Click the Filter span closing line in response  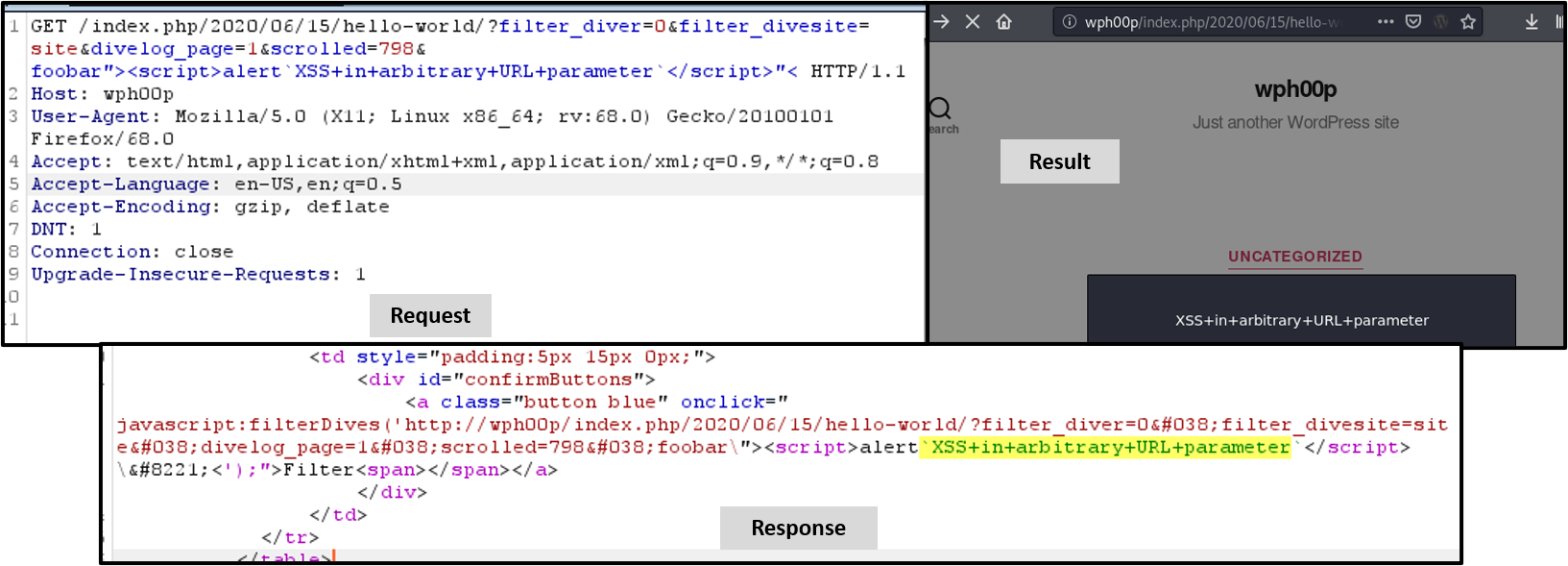coord(337,470)
